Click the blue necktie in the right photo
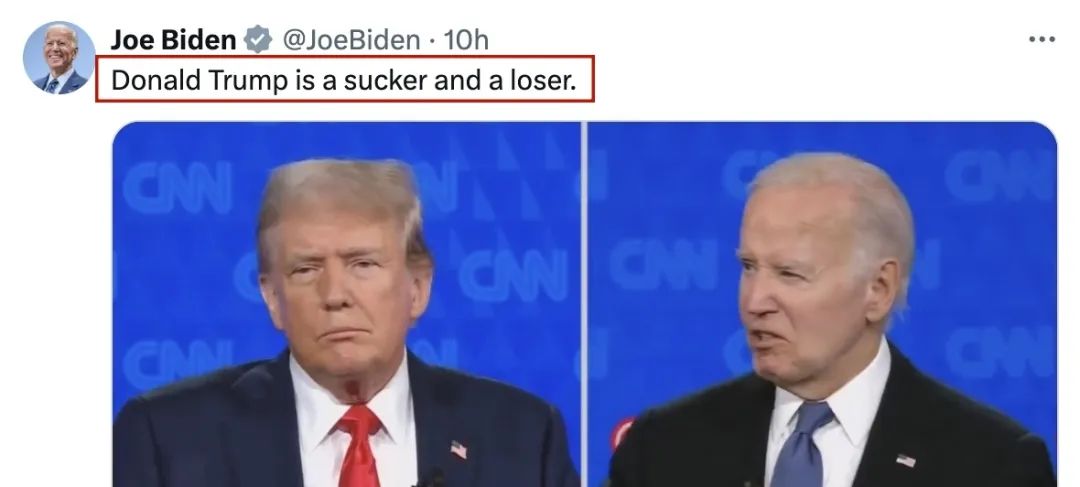1080x487 pixels. pos(802,444)
